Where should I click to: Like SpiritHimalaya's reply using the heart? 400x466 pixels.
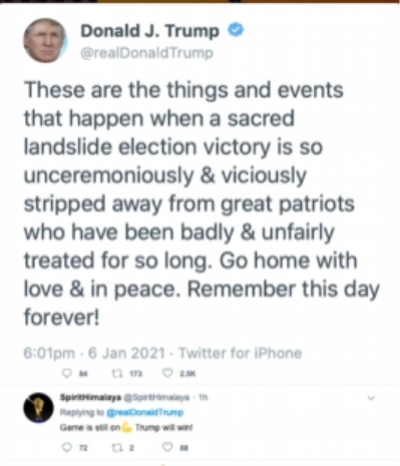(167, 447)
